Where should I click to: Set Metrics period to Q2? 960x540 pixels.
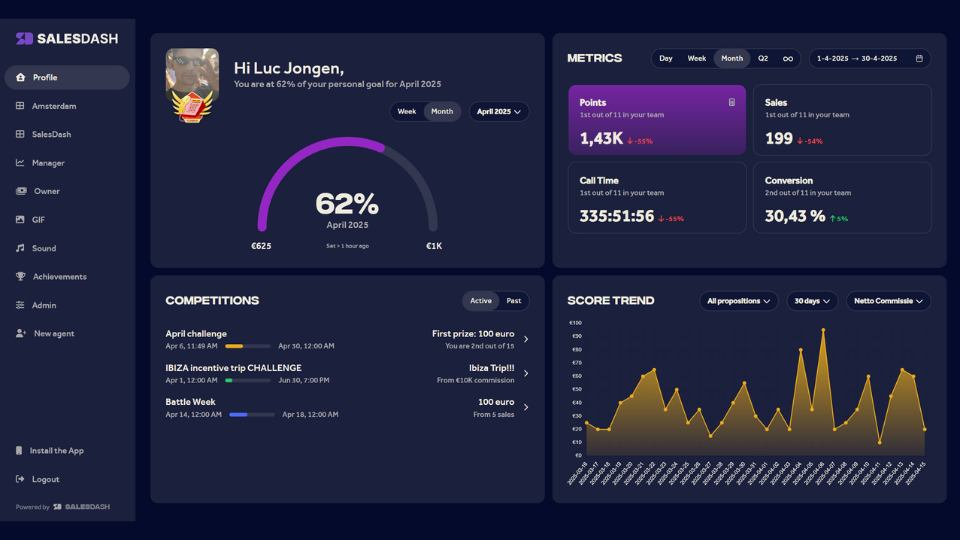point(763,59)
